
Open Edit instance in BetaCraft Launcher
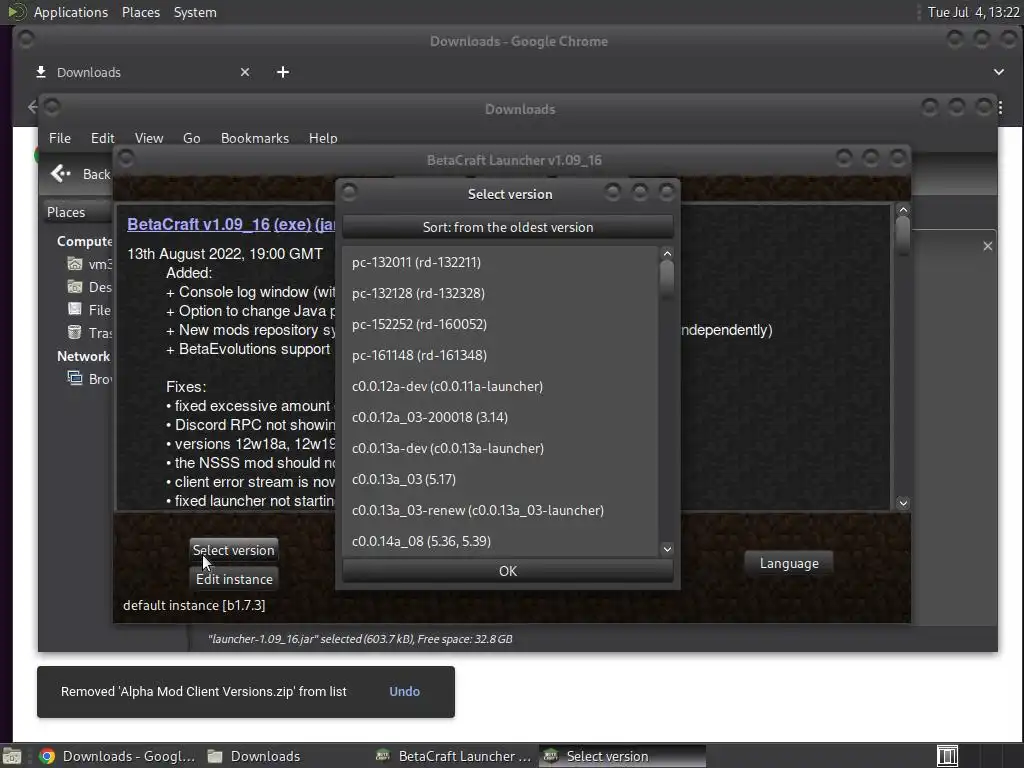tap(234, 579)
